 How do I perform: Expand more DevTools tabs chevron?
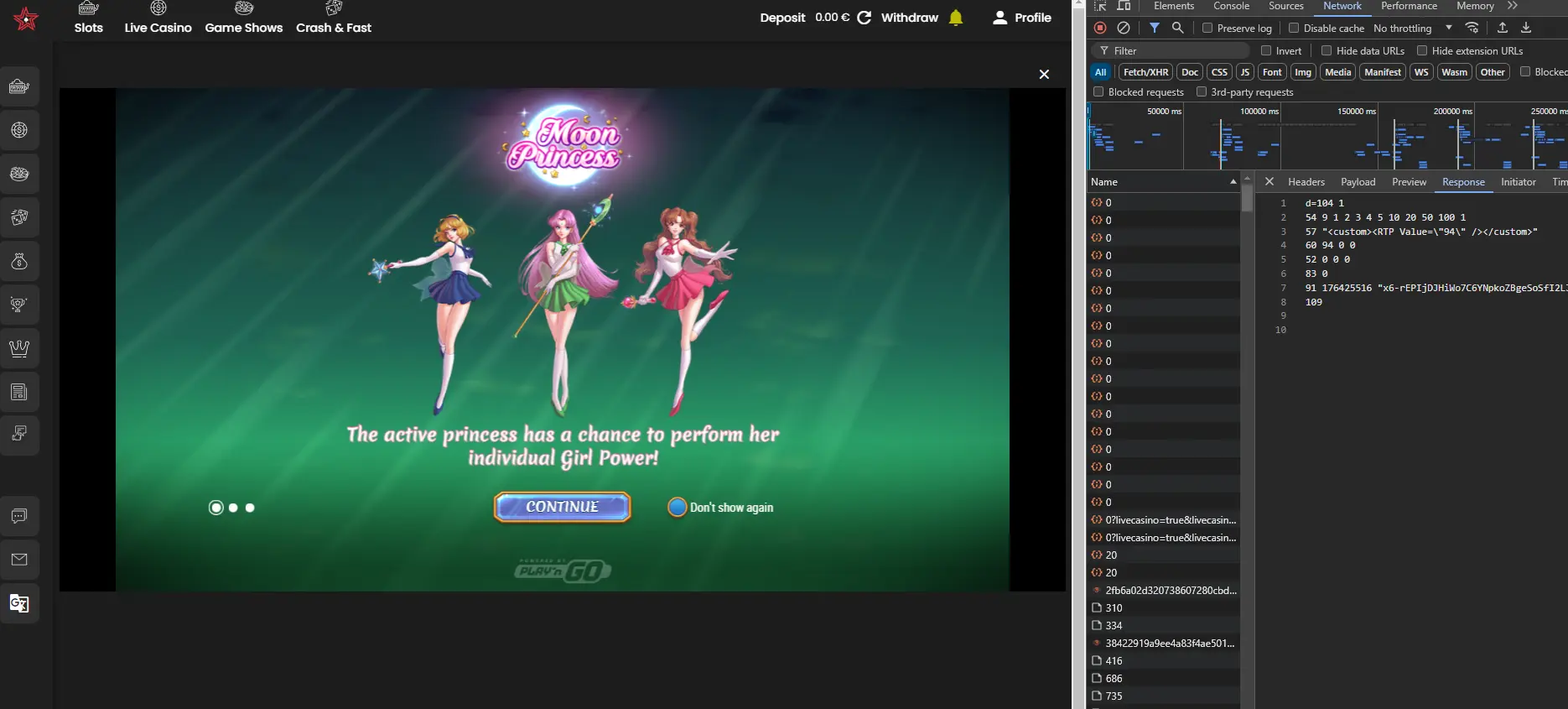[1513, 6]
